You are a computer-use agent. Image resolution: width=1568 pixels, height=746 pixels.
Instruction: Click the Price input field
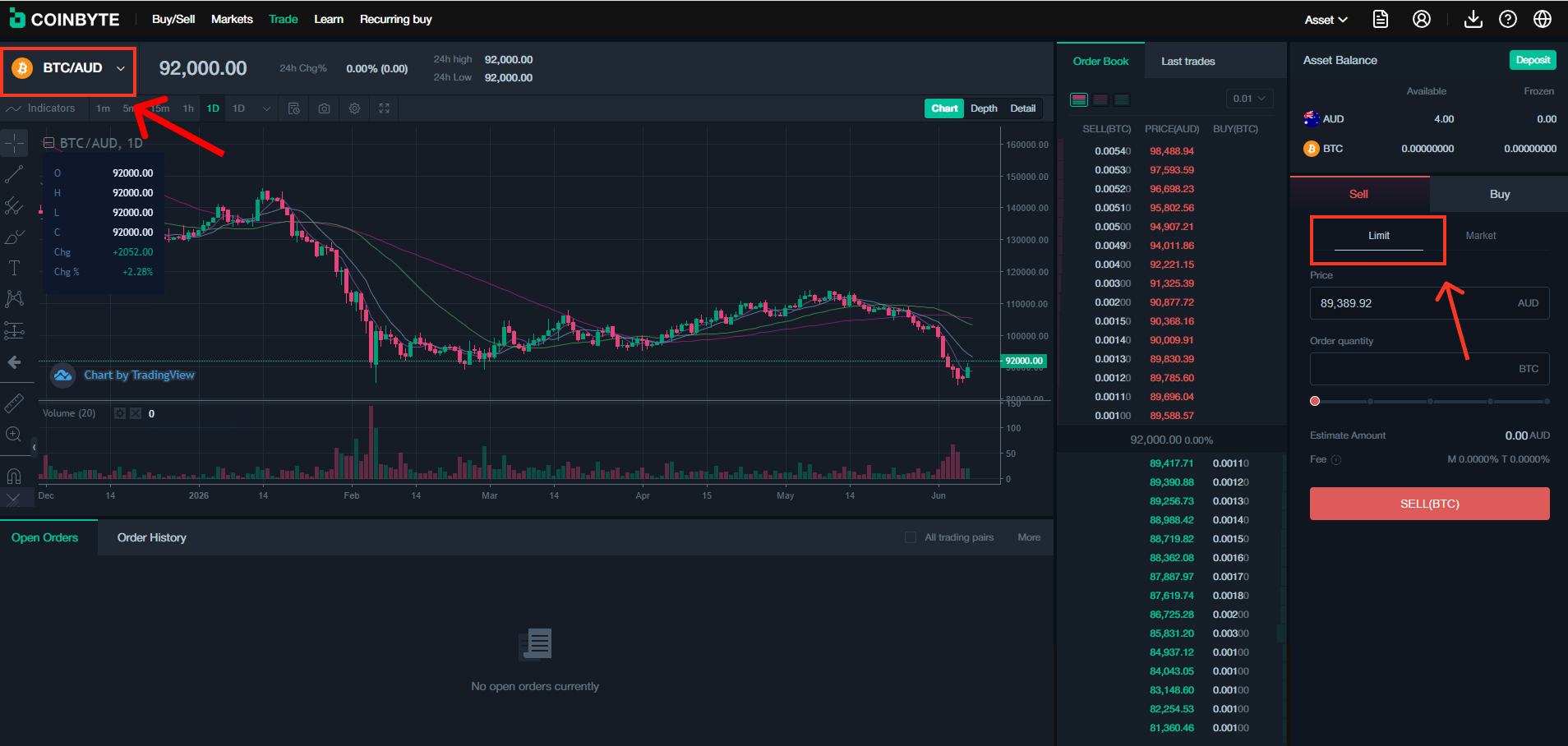click(1430, 303)
